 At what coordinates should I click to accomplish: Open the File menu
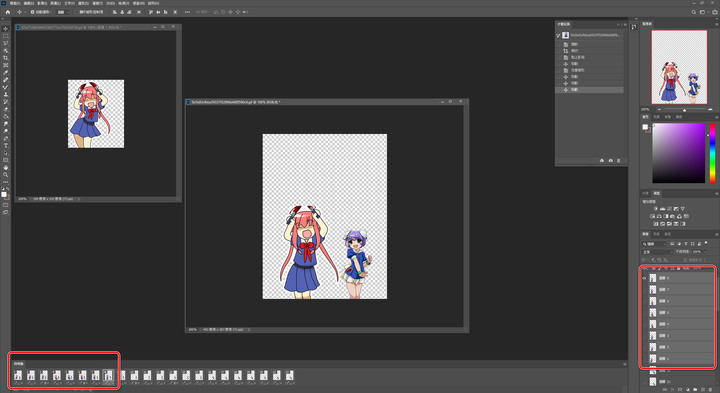[15, 3]
